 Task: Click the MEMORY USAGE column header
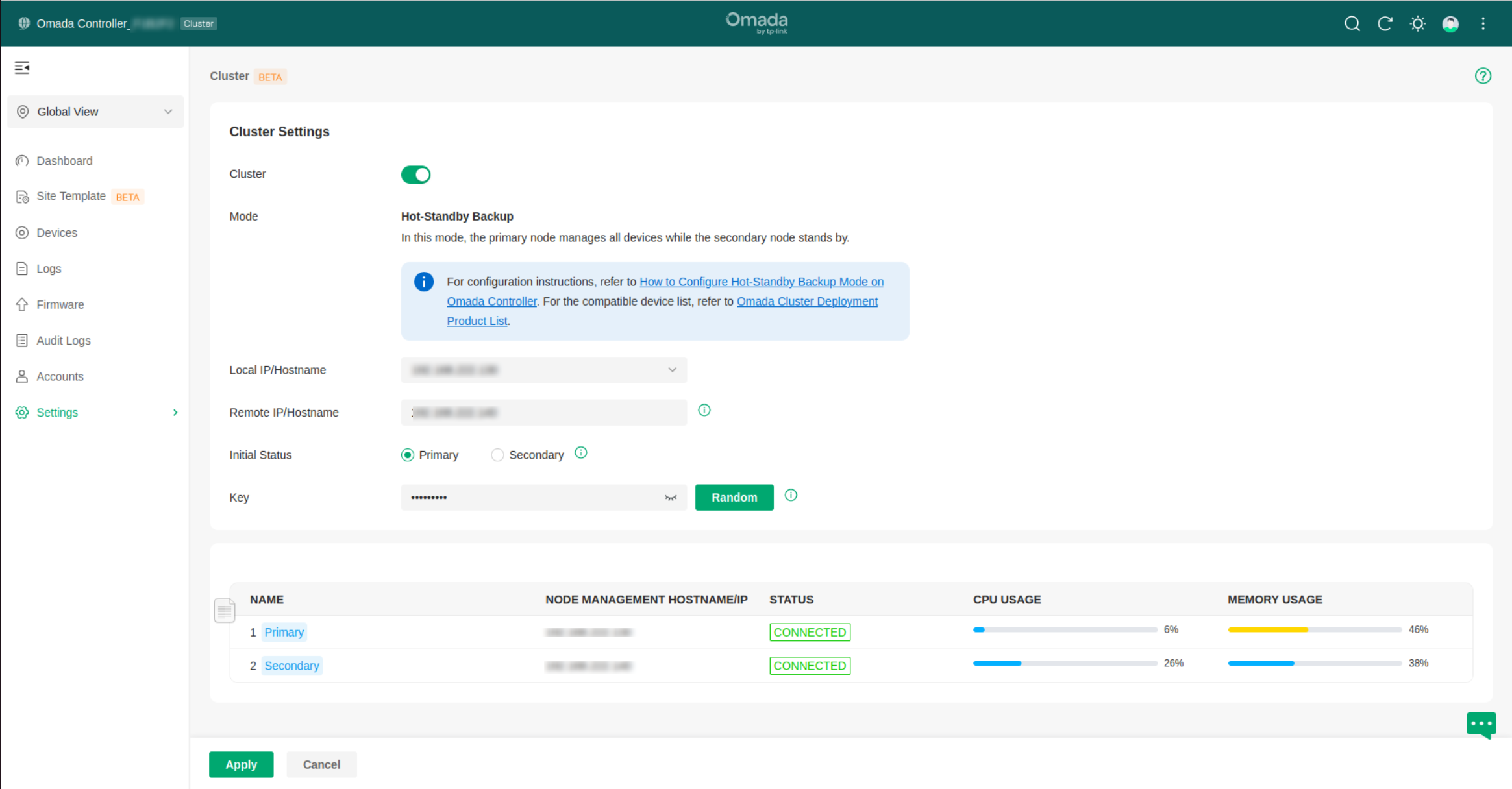pyautogui.click(x=1275, y=600)
